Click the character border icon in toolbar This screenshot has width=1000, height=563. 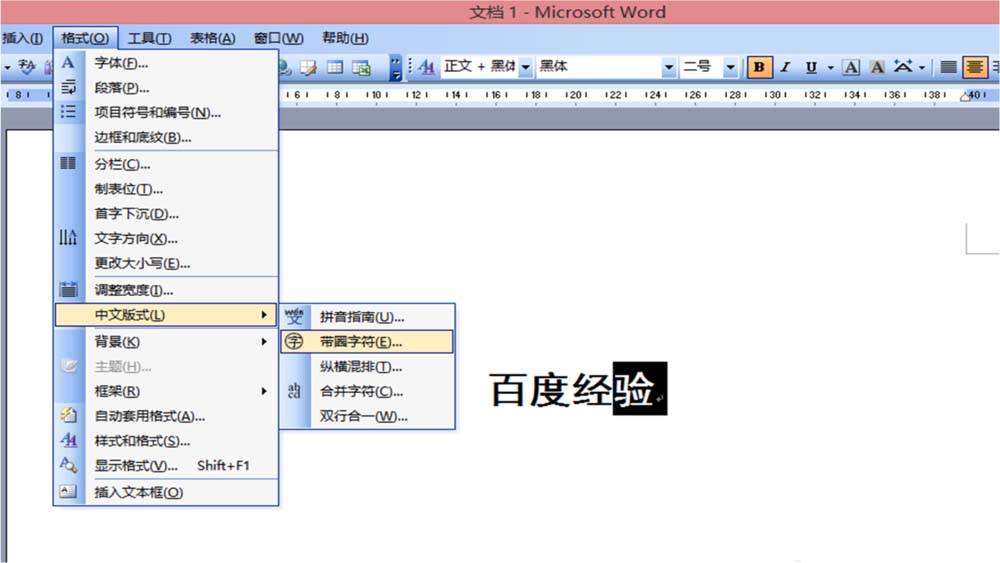click(851, 67)
